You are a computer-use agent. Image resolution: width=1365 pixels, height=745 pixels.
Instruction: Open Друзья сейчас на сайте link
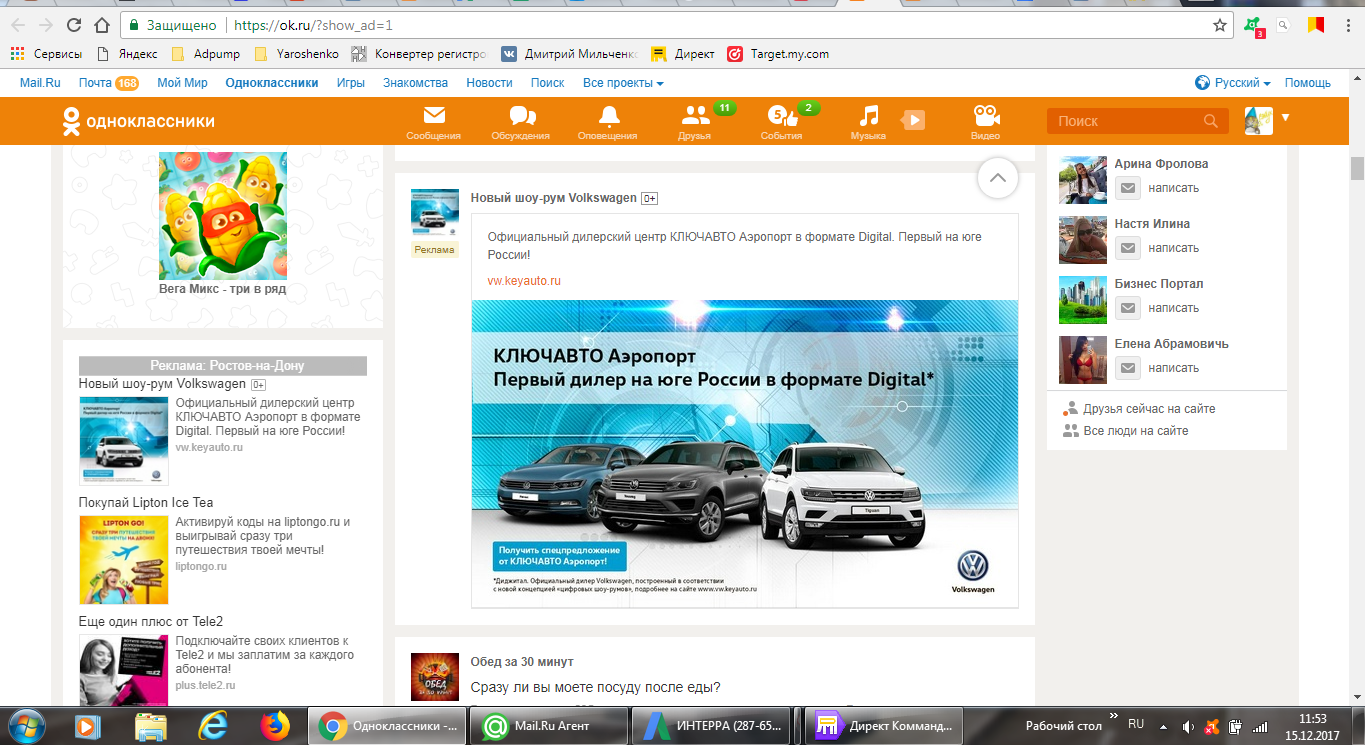tap(1149, 409)
